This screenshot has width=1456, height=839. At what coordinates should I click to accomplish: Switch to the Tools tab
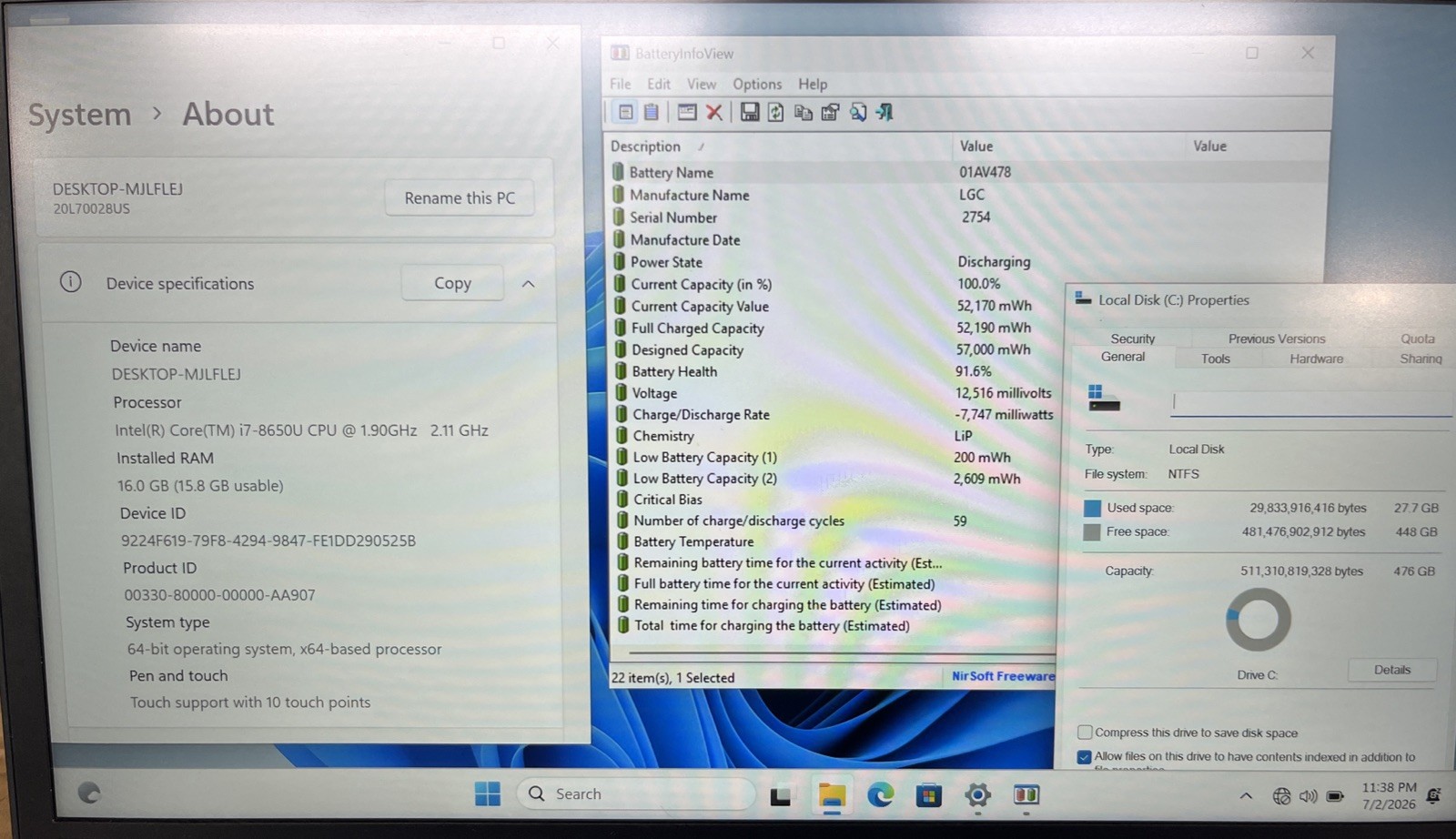click(1215, 359)
